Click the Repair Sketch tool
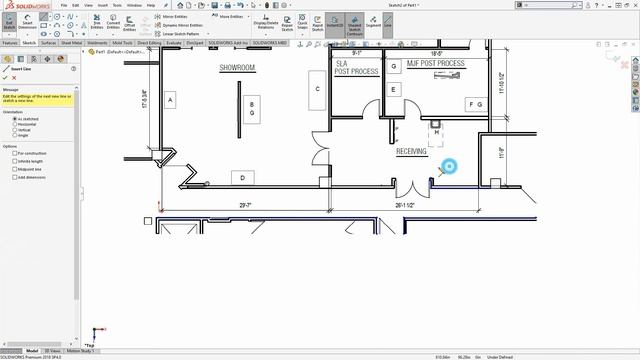 click(287, 24)
